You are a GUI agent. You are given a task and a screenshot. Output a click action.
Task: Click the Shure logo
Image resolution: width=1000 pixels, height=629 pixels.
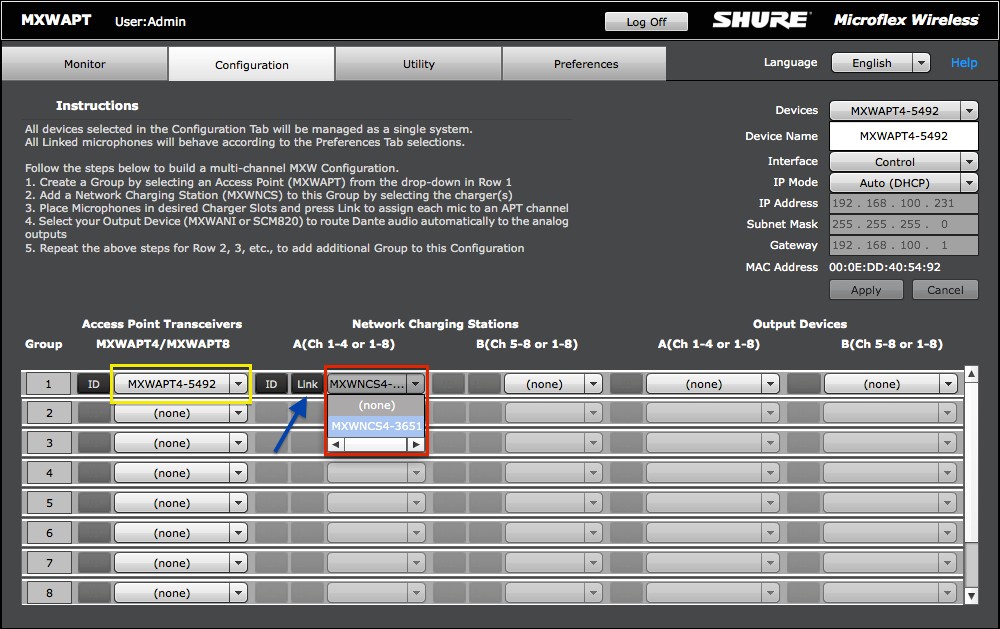(x=762, y=20)
